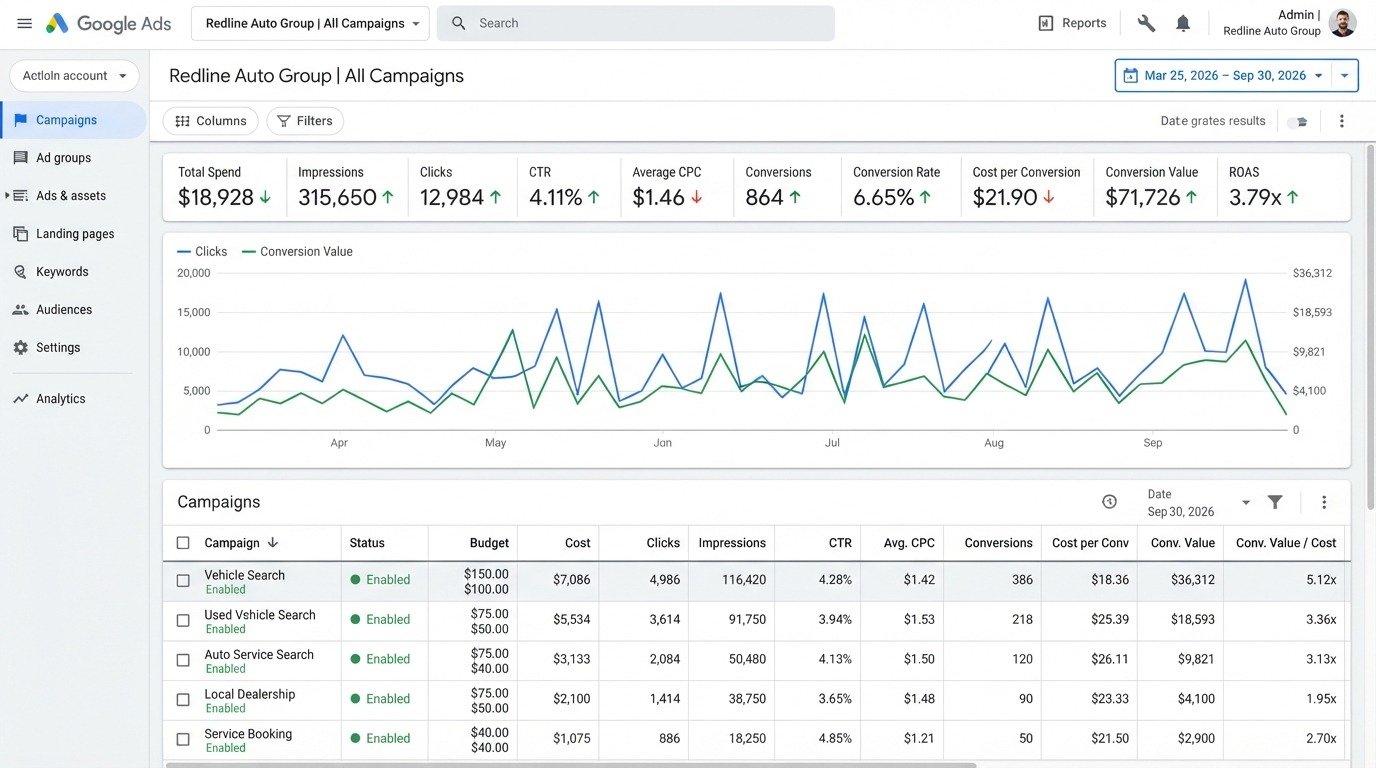
Task: Open the tools wrench icon
Action: point(1146,23)
